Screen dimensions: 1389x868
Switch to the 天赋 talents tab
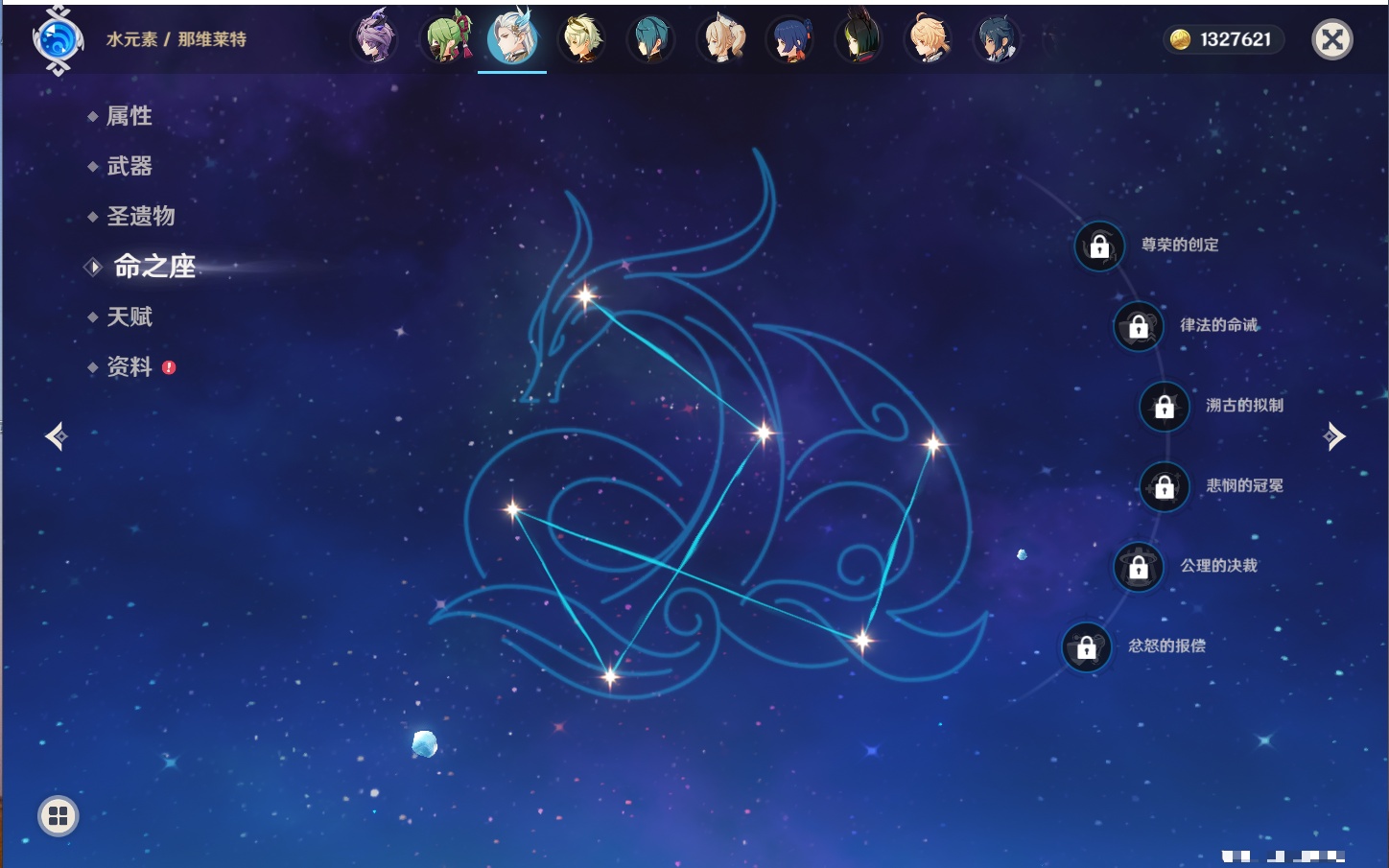[129, 317]
